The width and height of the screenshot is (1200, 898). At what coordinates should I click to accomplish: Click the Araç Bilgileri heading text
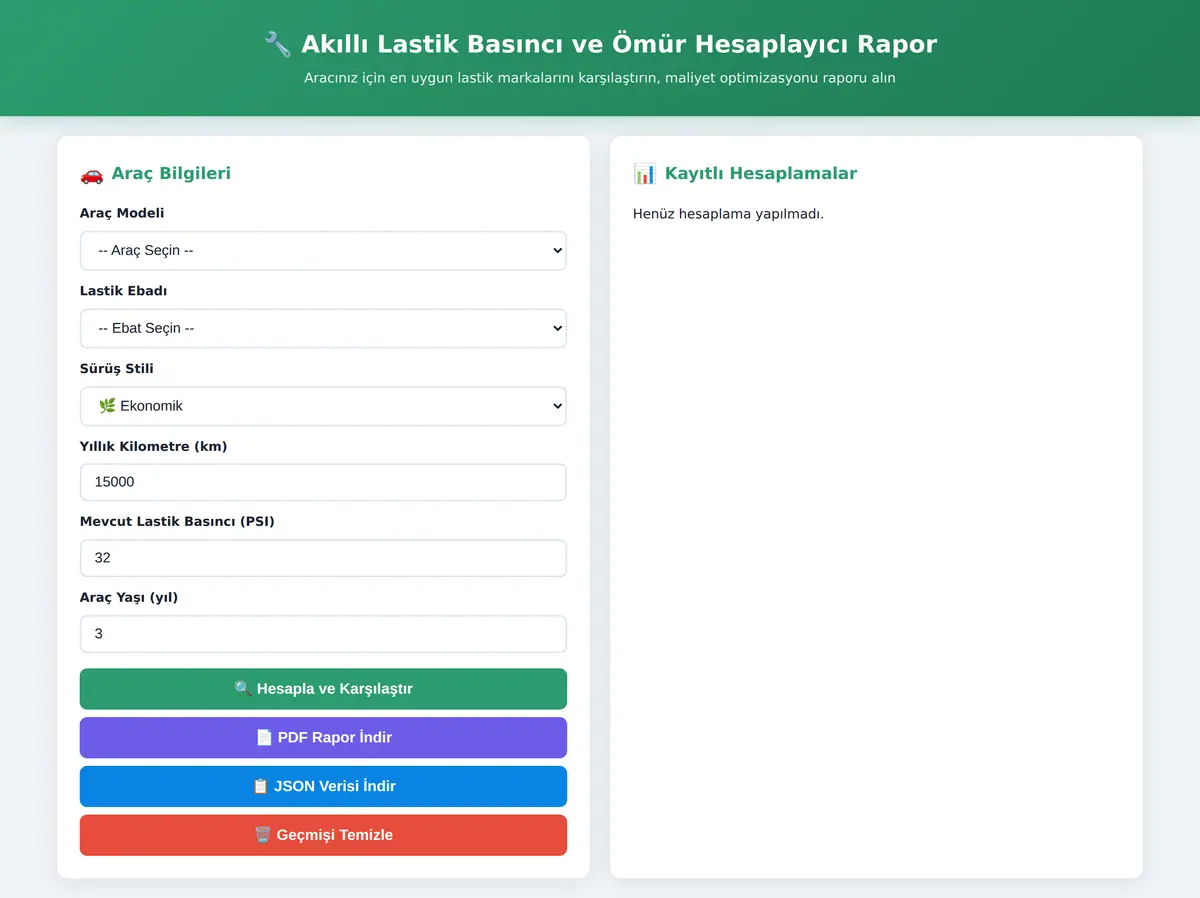[x=171, y=174]
